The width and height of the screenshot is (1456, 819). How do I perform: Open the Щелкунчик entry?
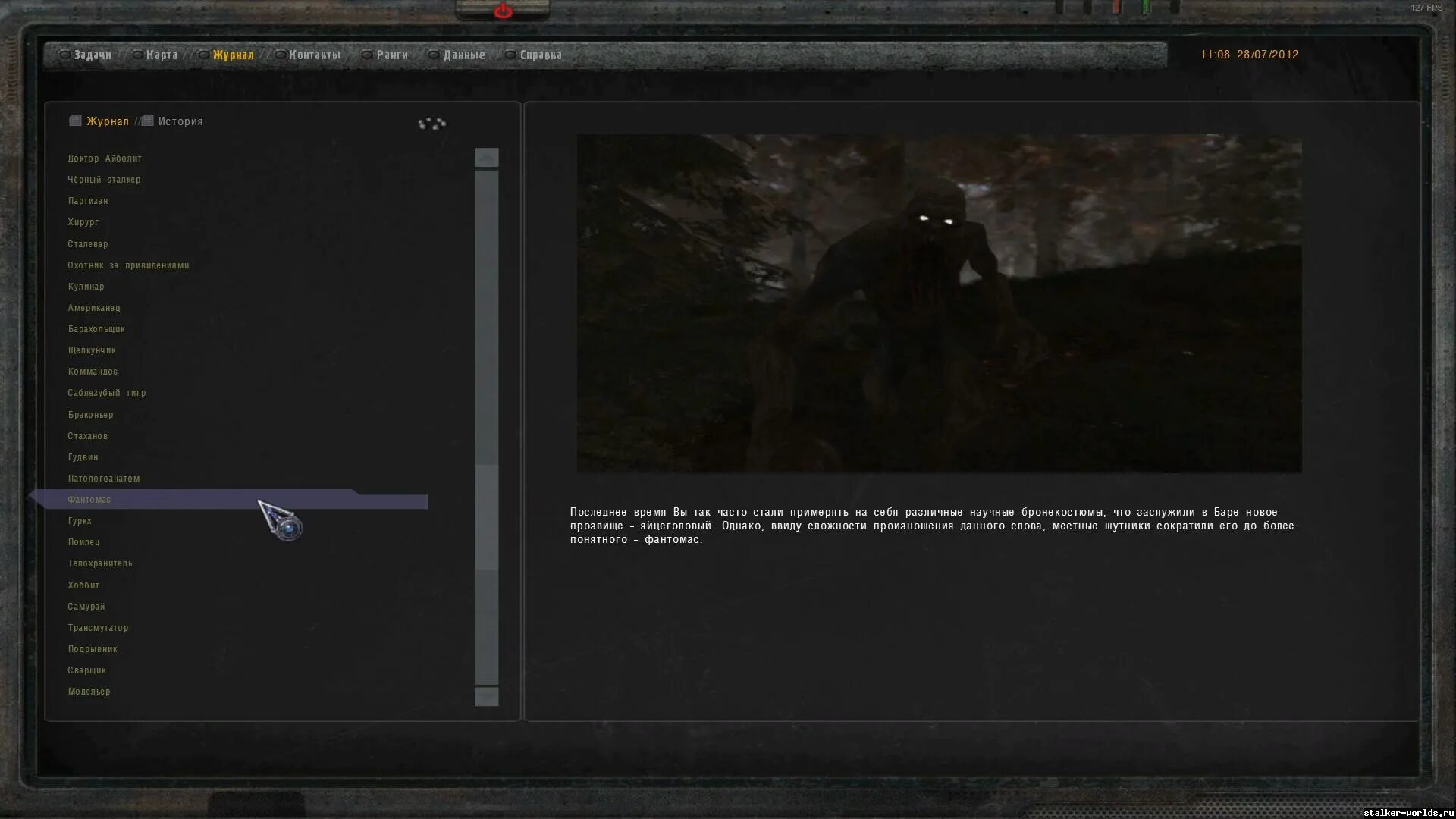coord(92,350)
